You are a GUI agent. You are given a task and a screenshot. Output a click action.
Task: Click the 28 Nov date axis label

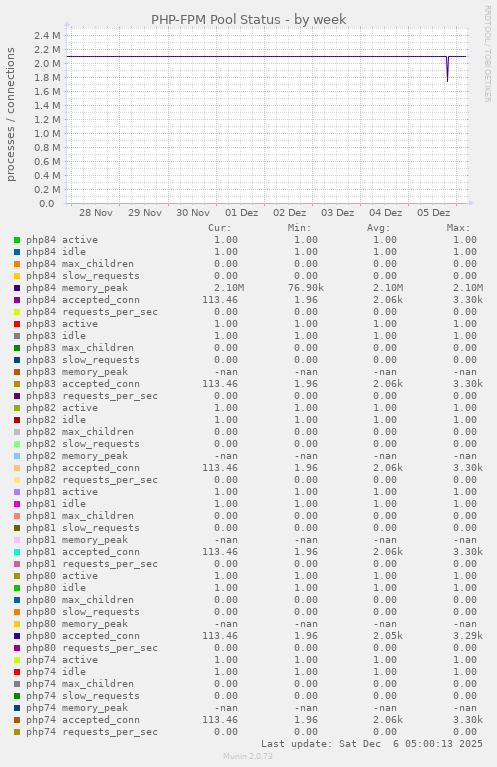[x=96, y=213]
